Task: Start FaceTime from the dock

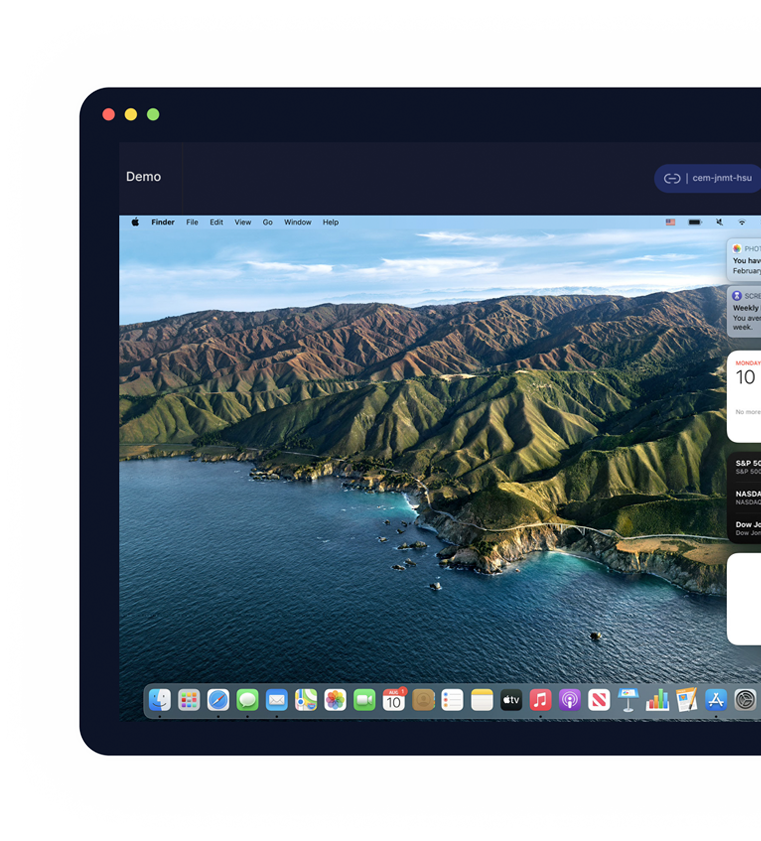Action: tap(365, 700)
